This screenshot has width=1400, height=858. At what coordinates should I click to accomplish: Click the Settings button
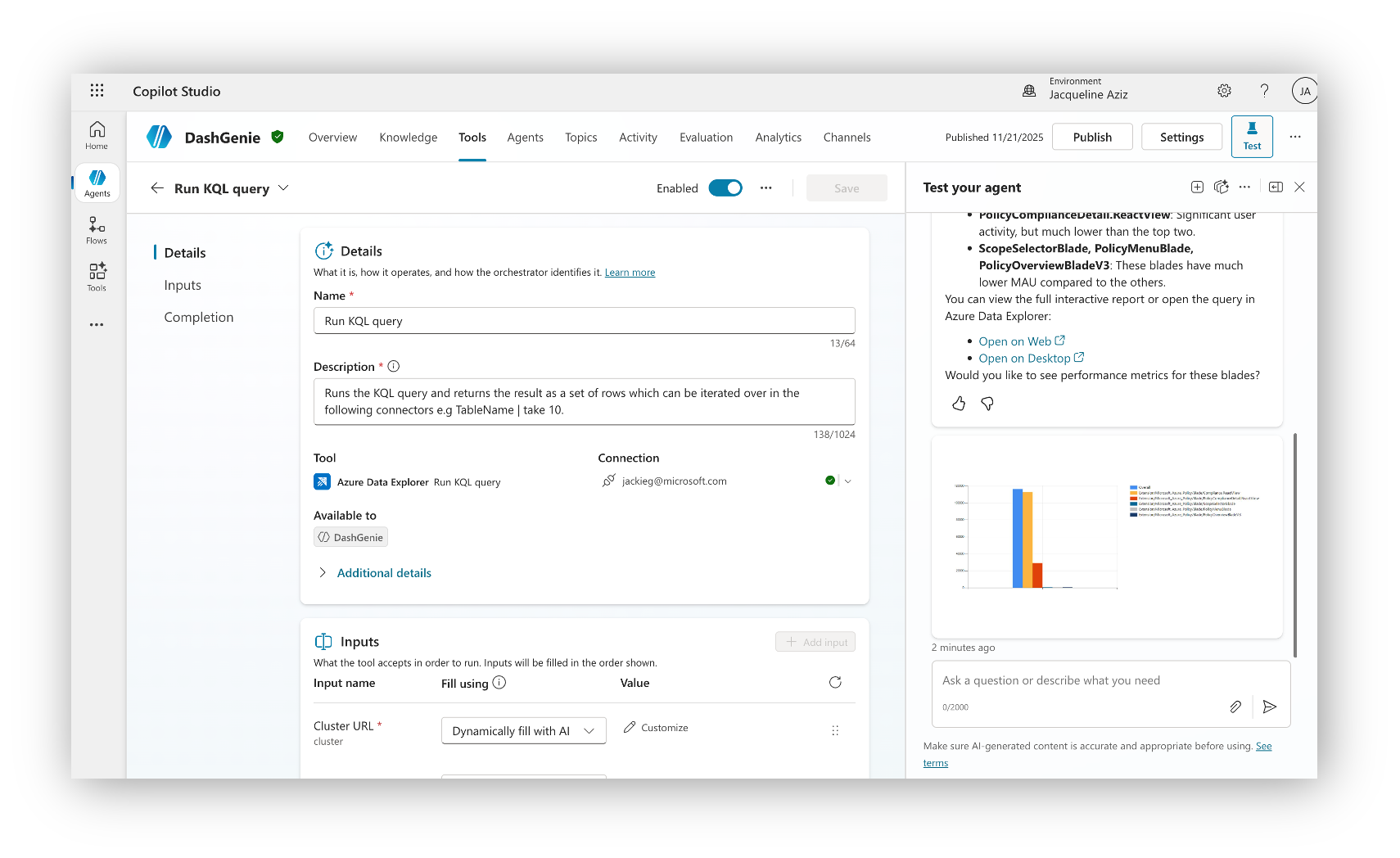1181,137
